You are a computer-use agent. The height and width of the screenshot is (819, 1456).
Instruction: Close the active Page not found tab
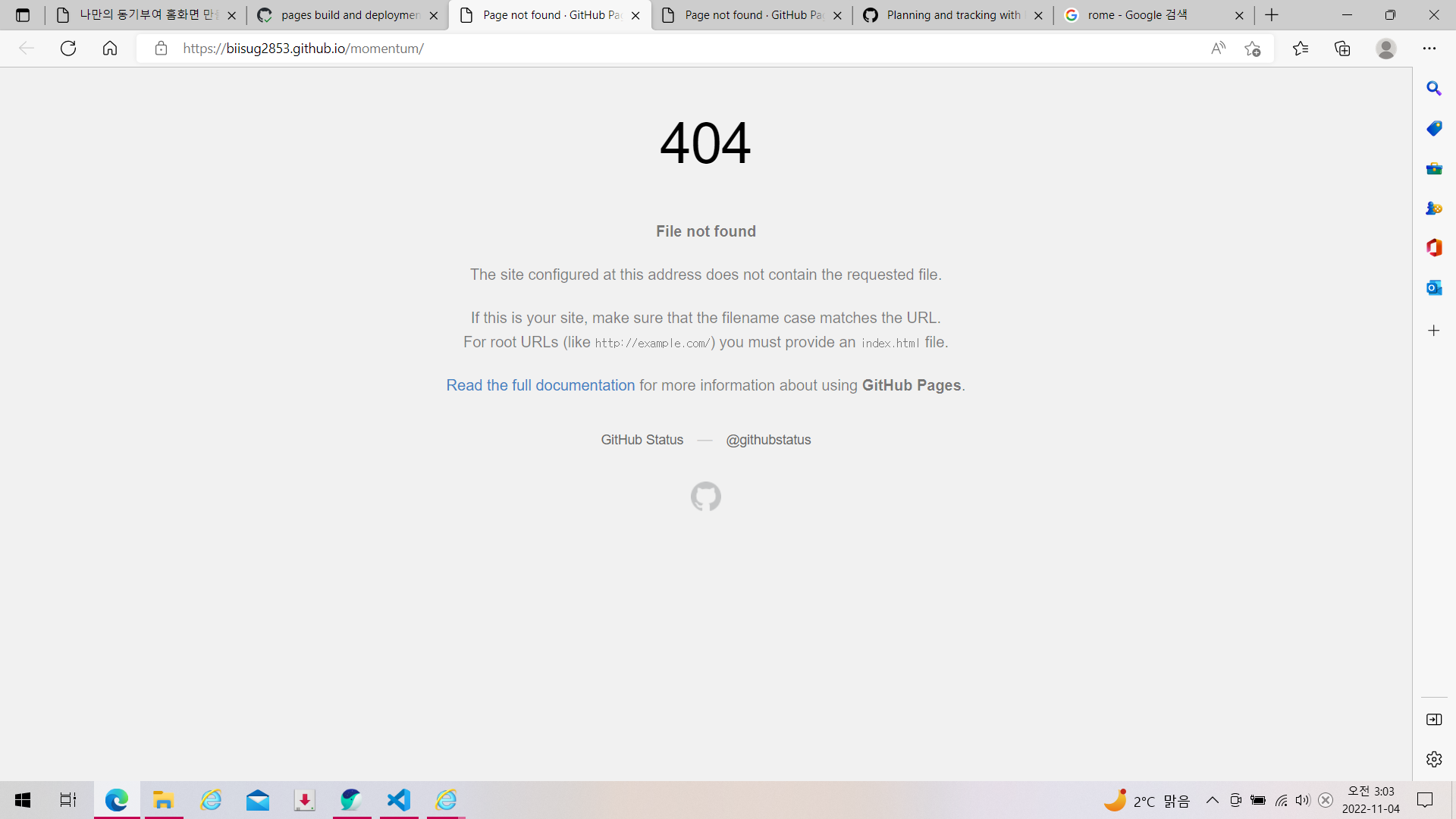pyautogui.click(x=635, y=15)
